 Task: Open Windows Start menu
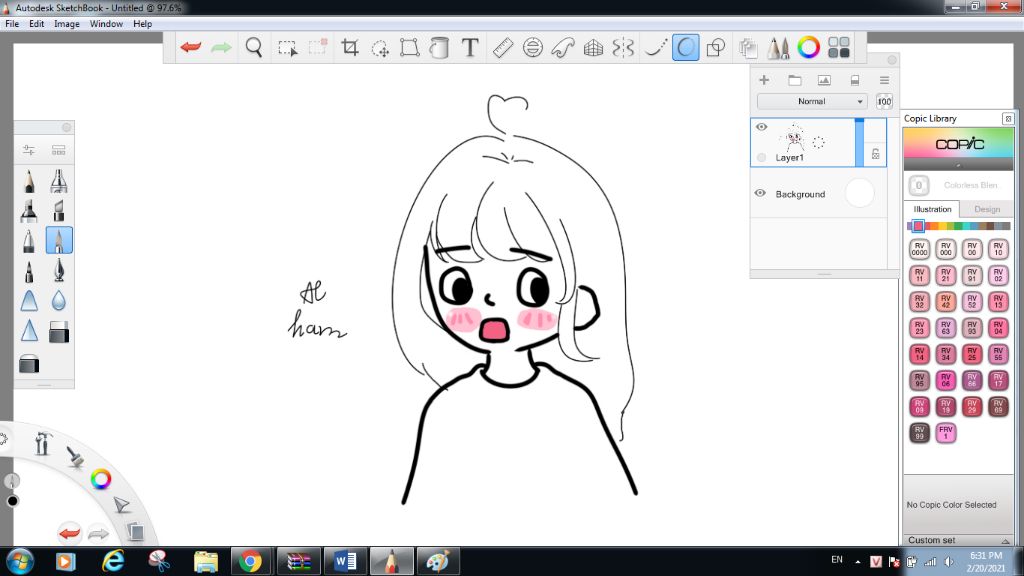coord(20,561)
